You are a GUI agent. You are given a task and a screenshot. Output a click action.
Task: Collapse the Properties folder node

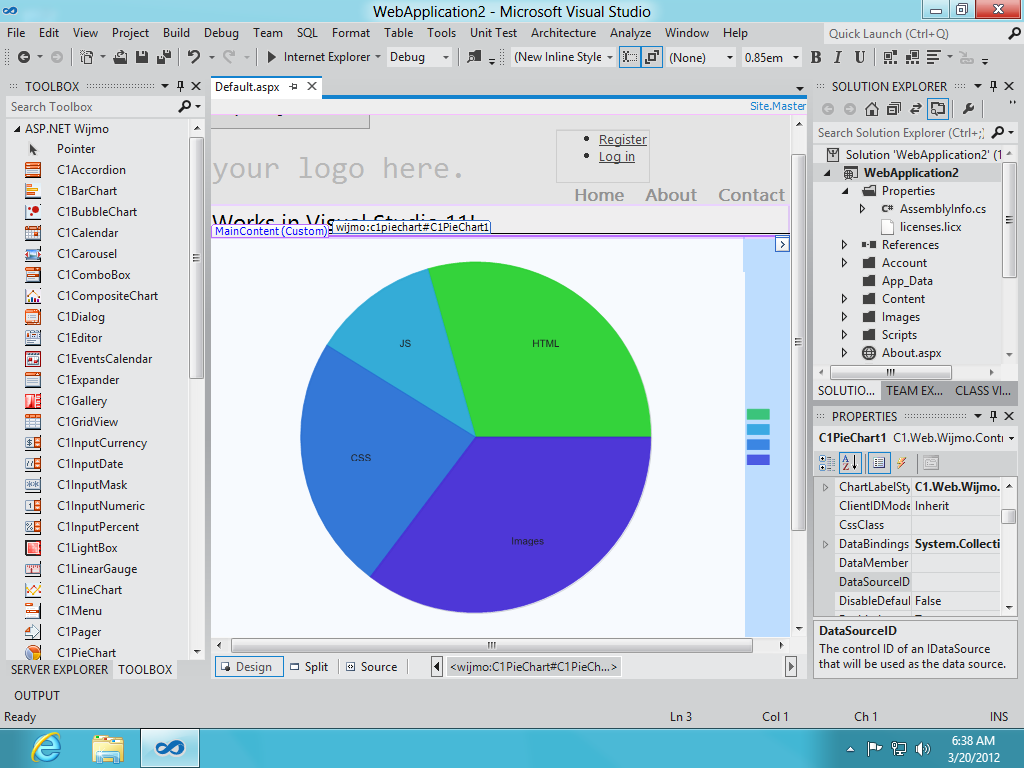[x=845, y=191]
